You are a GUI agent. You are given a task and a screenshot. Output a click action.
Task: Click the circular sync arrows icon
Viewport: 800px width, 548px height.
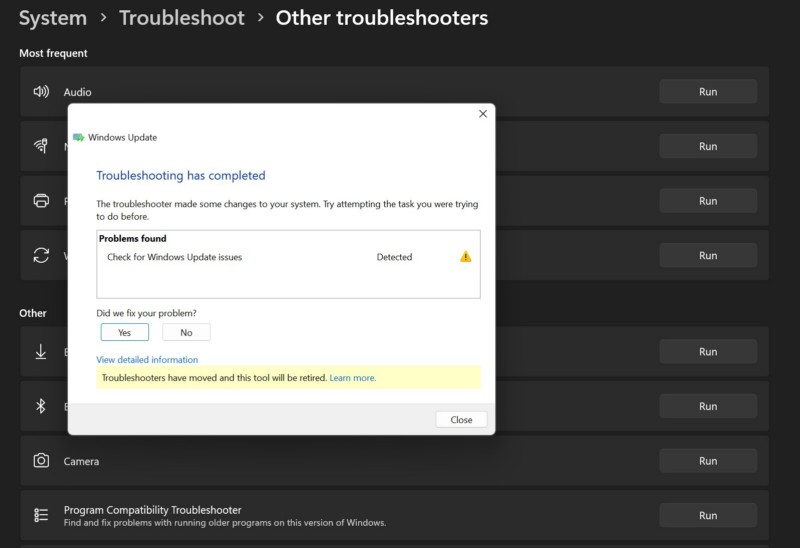click(41, 256)
